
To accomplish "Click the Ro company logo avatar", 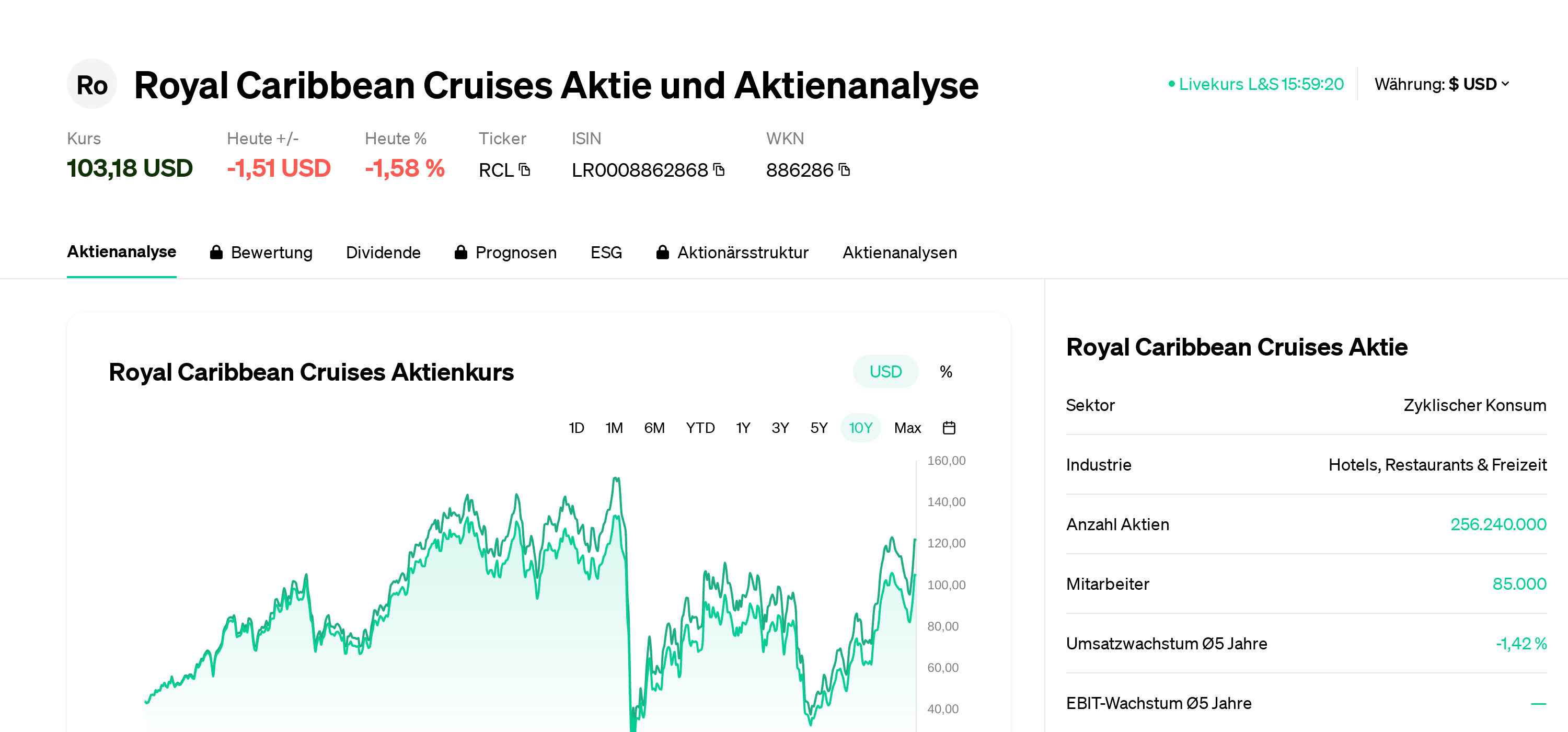I will pos(92,84).
